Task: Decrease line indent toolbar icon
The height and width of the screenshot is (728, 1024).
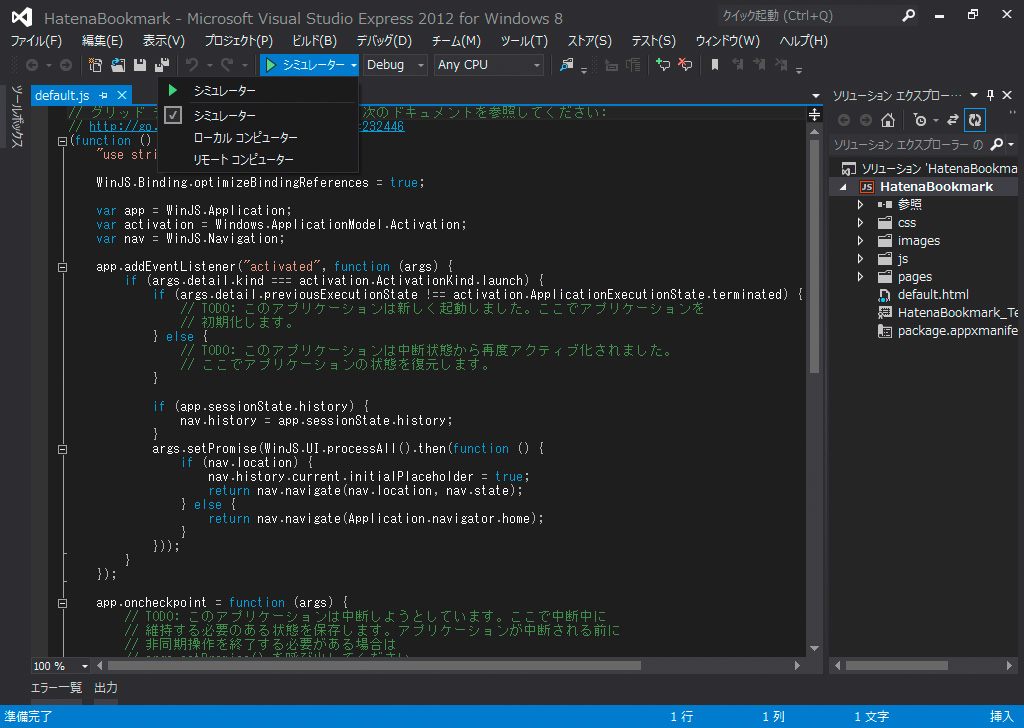Action: pyautogui.click(x=611, y=65)
